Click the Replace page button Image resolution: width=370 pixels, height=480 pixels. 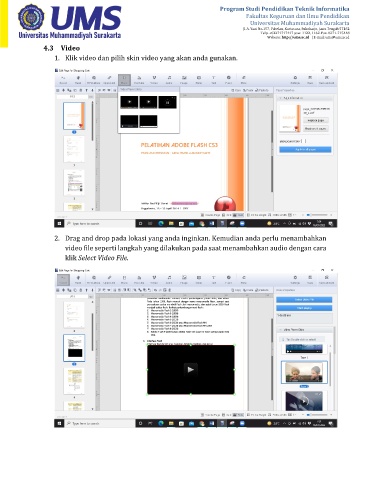[x=316, y=120]
